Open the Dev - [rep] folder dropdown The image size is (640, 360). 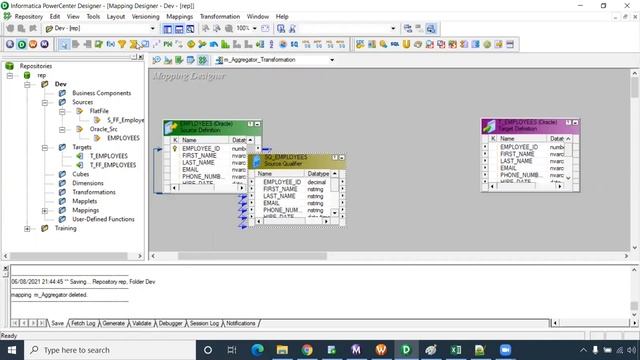(153, 29)
